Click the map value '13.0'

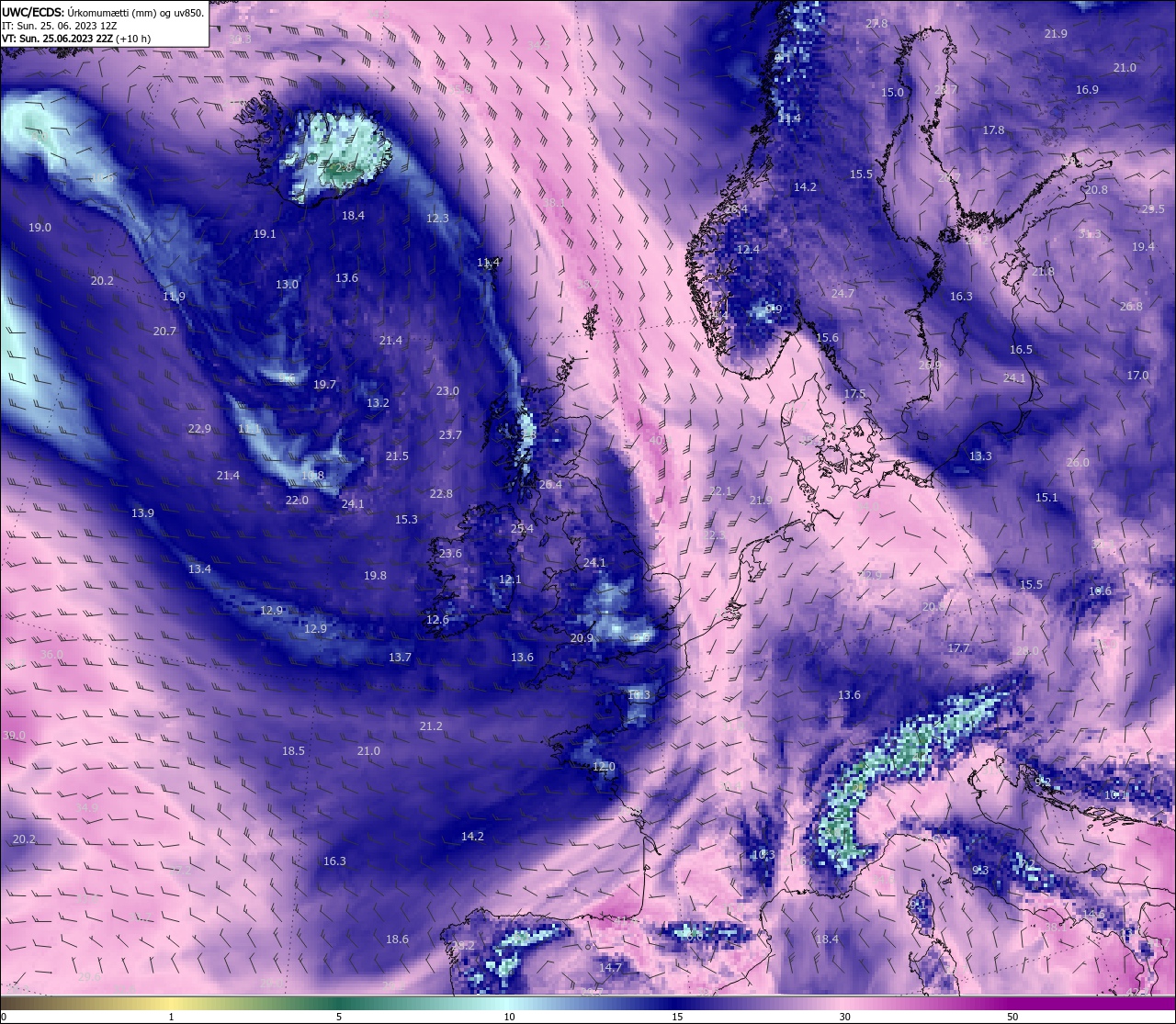287,284
